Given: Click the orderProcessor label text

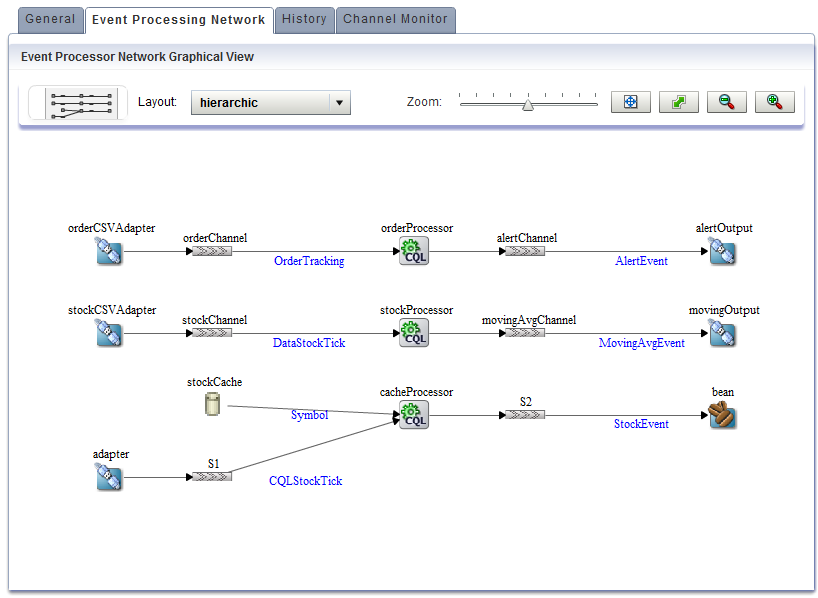Looking at the screenshot, I should pyautogui.click(x=417, y=228).
